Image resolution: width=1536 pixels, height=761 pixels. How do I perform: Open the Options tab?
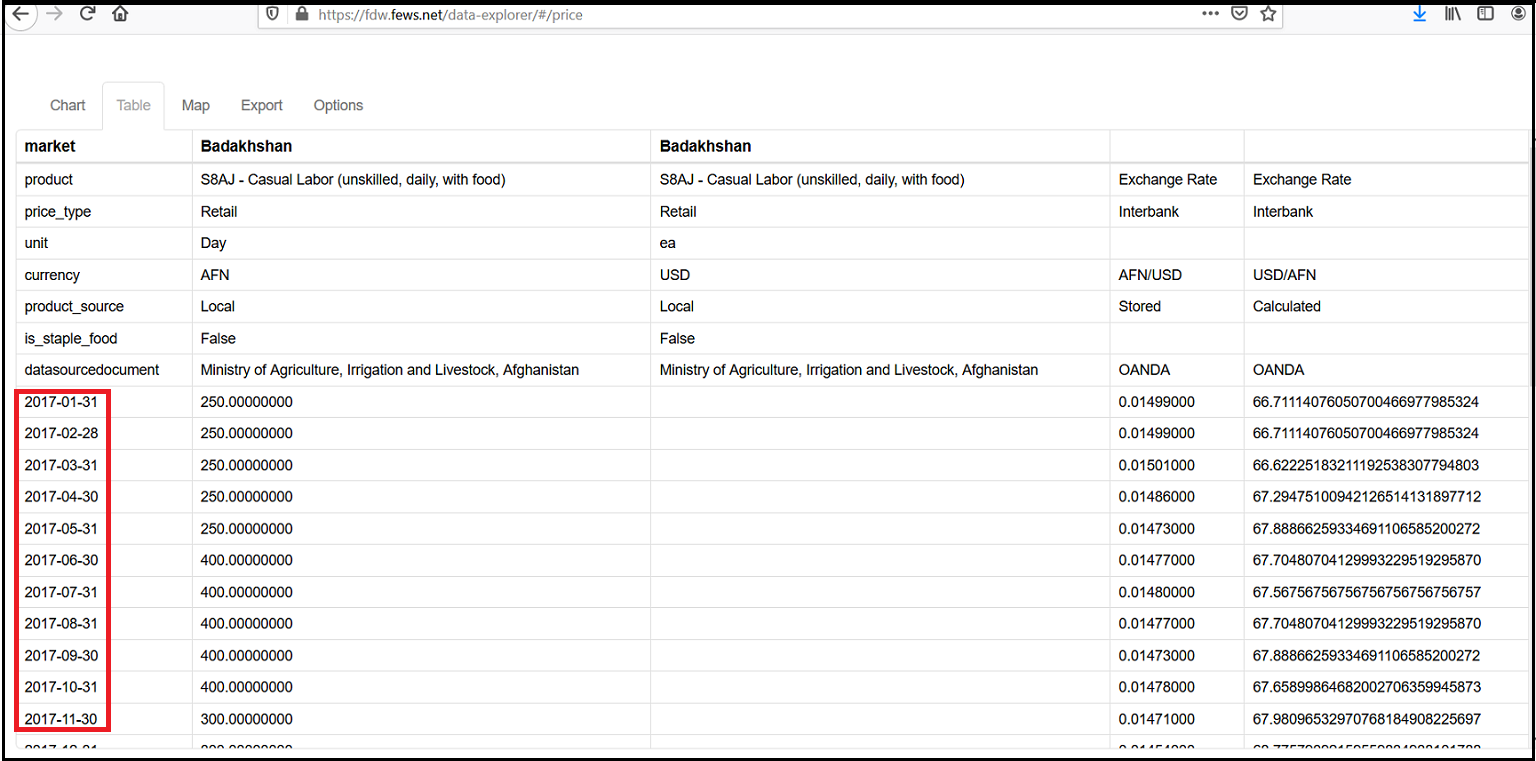click(338, 105)
